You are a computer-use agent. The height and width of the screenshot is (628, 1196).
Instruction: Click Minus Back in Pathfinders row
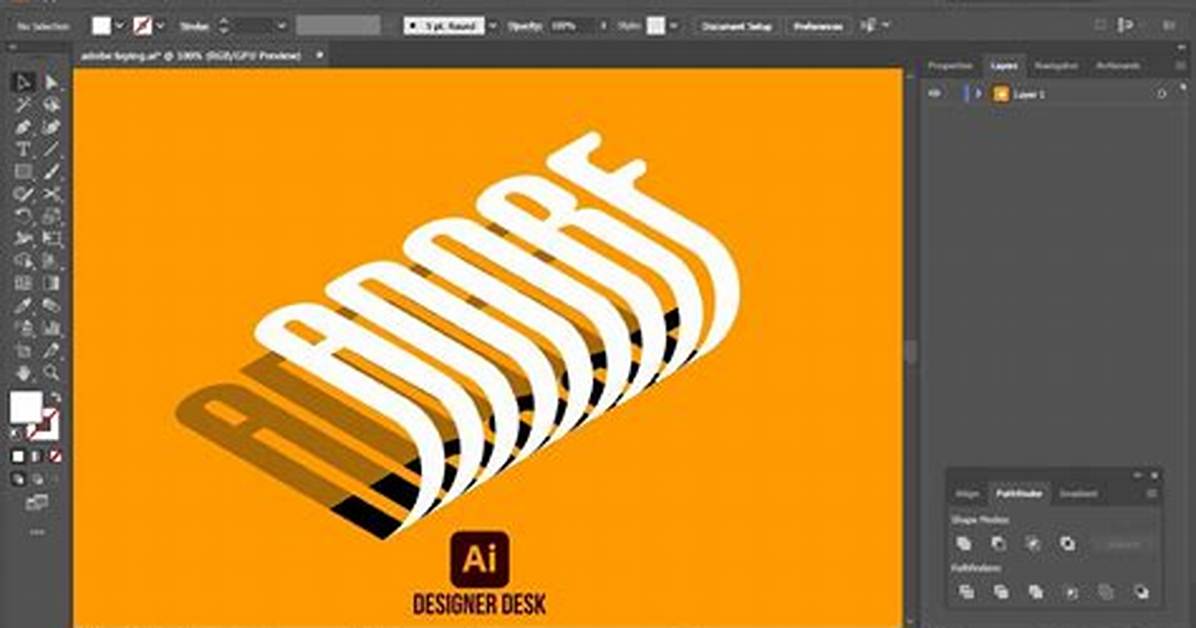1141,592
